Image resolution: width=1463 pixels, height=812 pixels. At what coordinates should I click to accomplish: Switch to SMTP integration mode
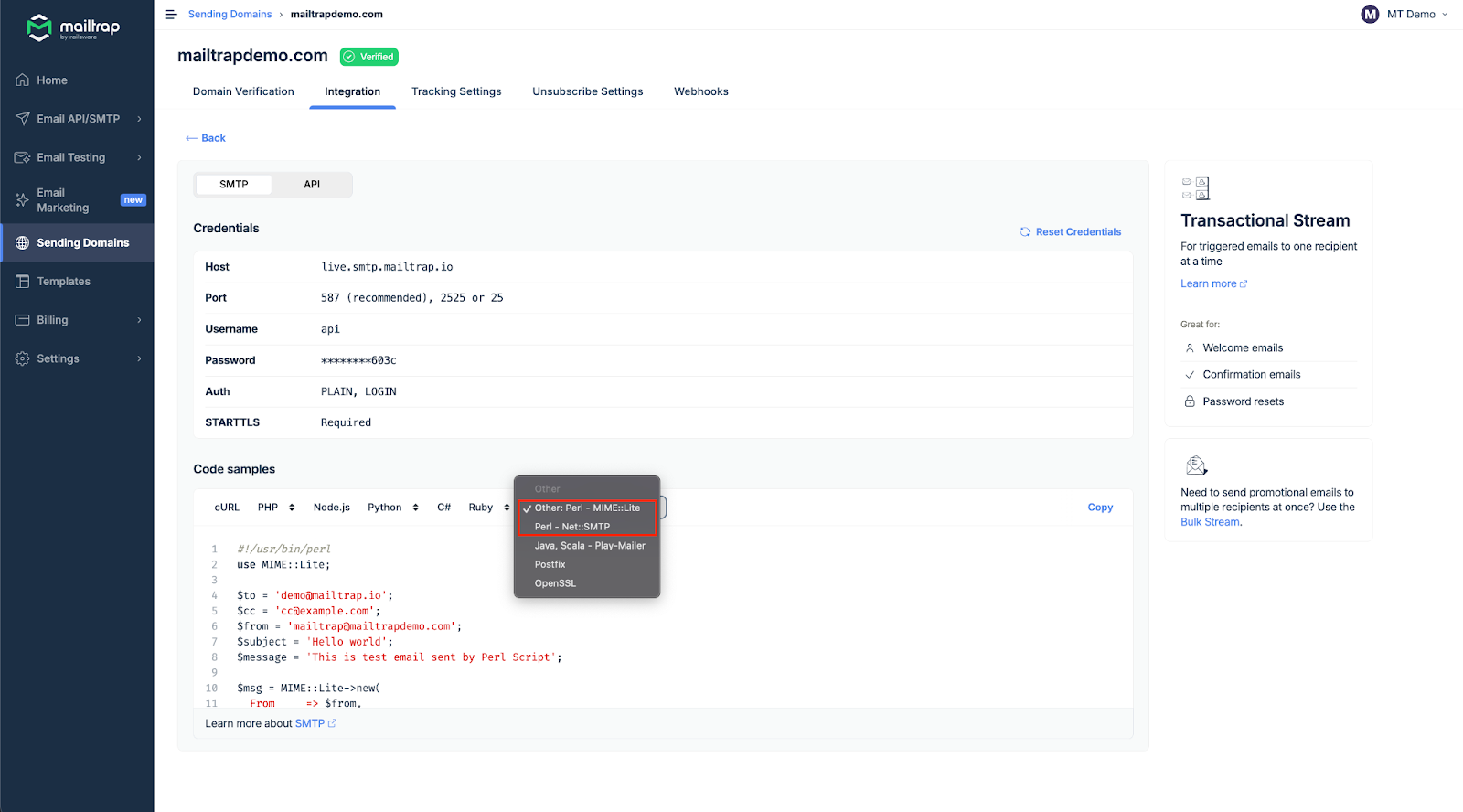coord(234,185)
